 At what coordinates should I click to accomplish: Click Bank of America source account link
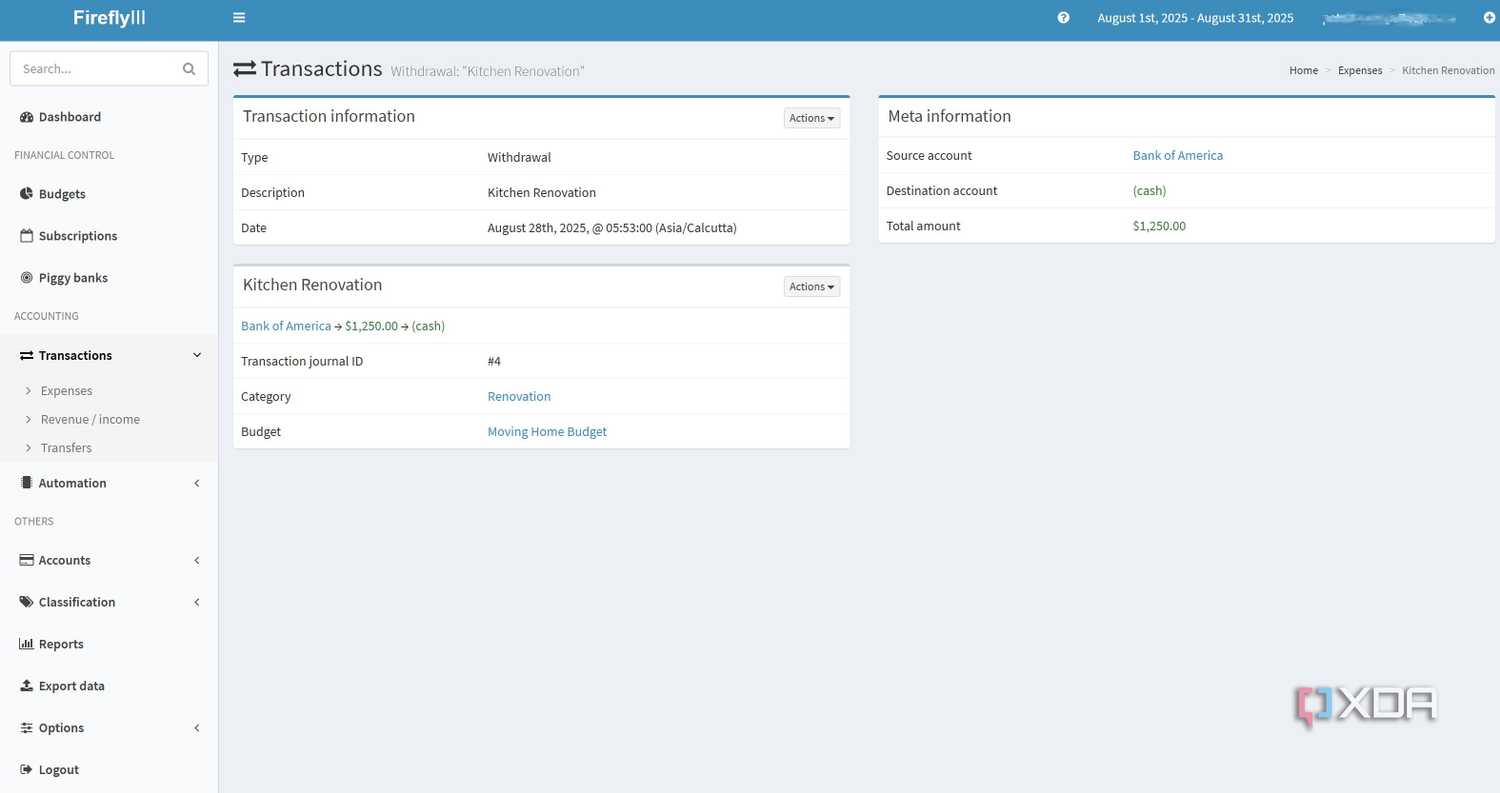click(x=1177, y=156)
